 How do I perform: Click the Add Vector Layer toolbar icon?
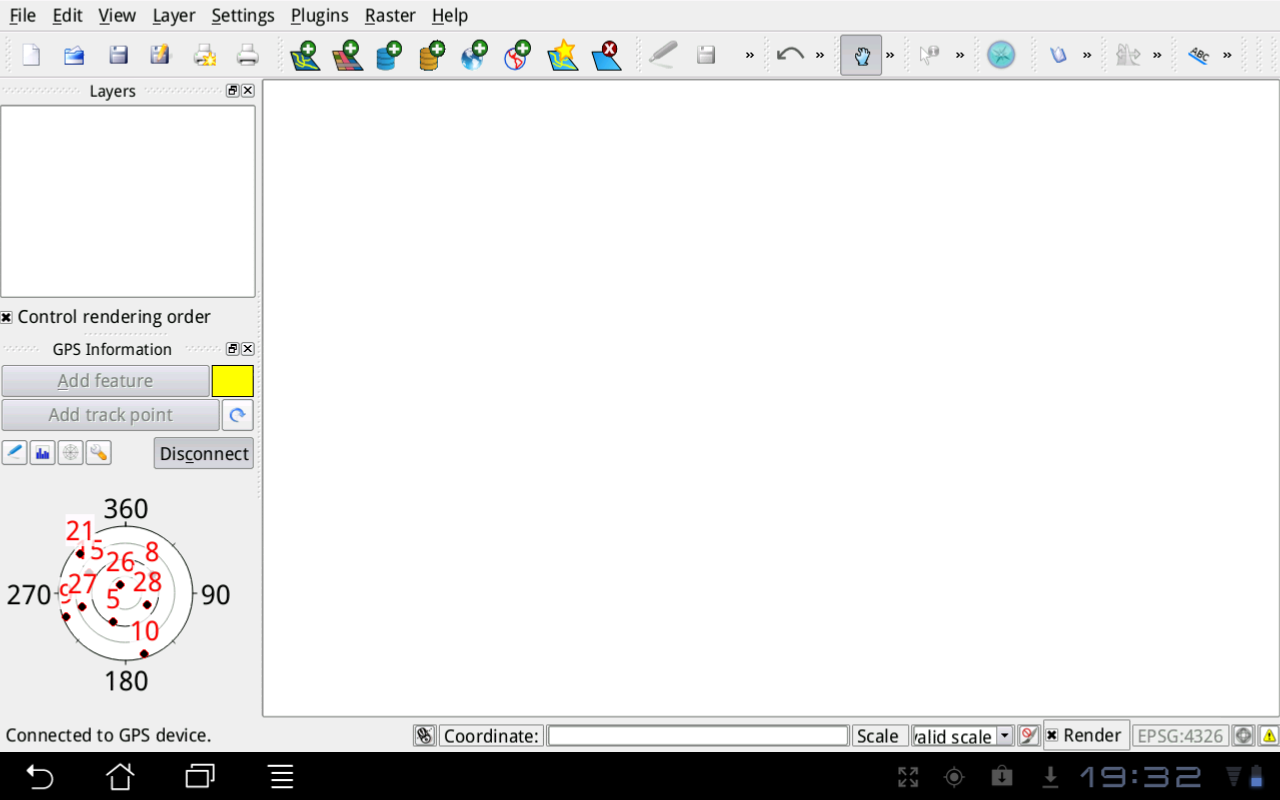305,55
